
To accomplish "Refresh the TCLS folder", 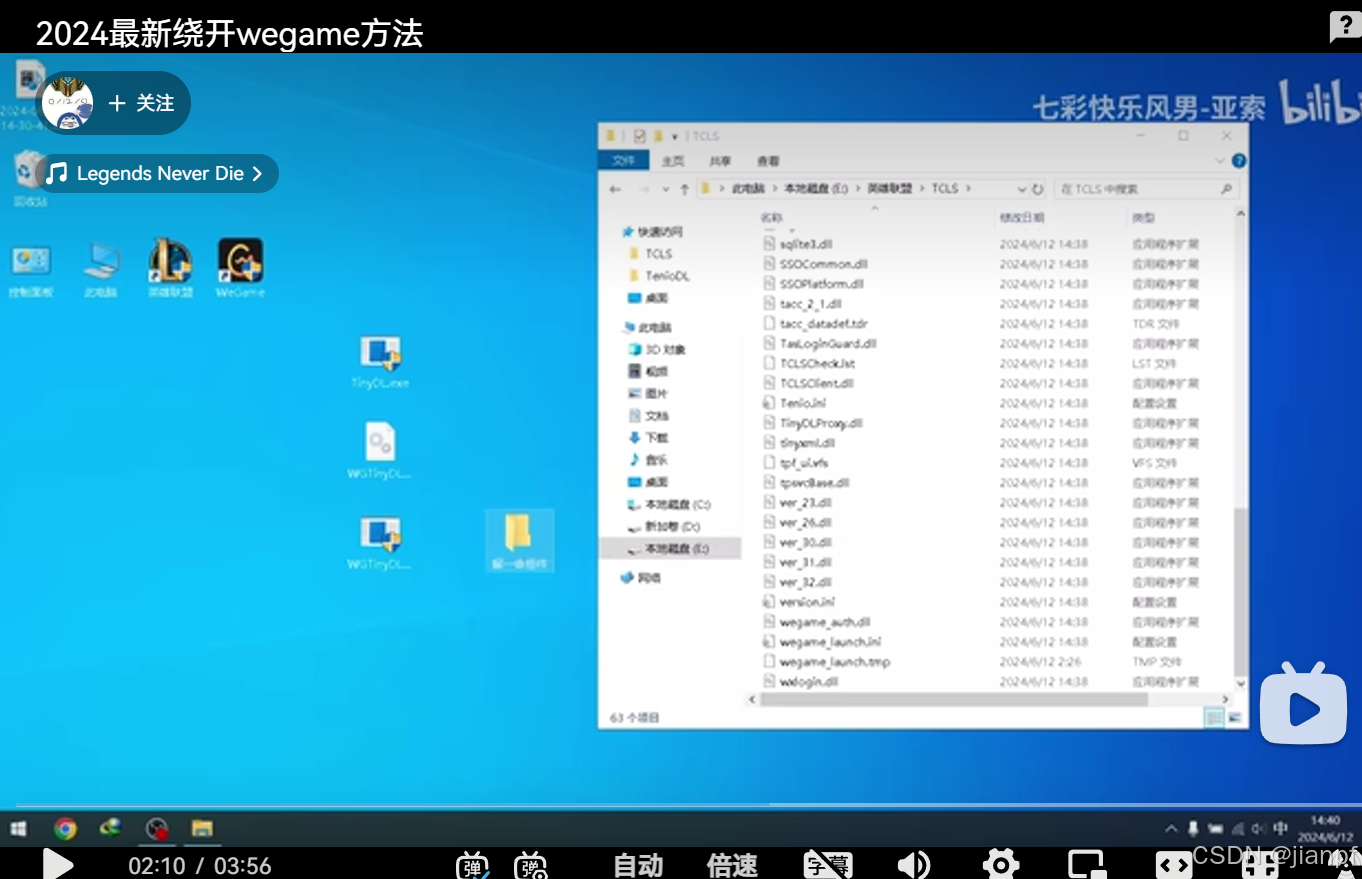I will point(1038,189).
